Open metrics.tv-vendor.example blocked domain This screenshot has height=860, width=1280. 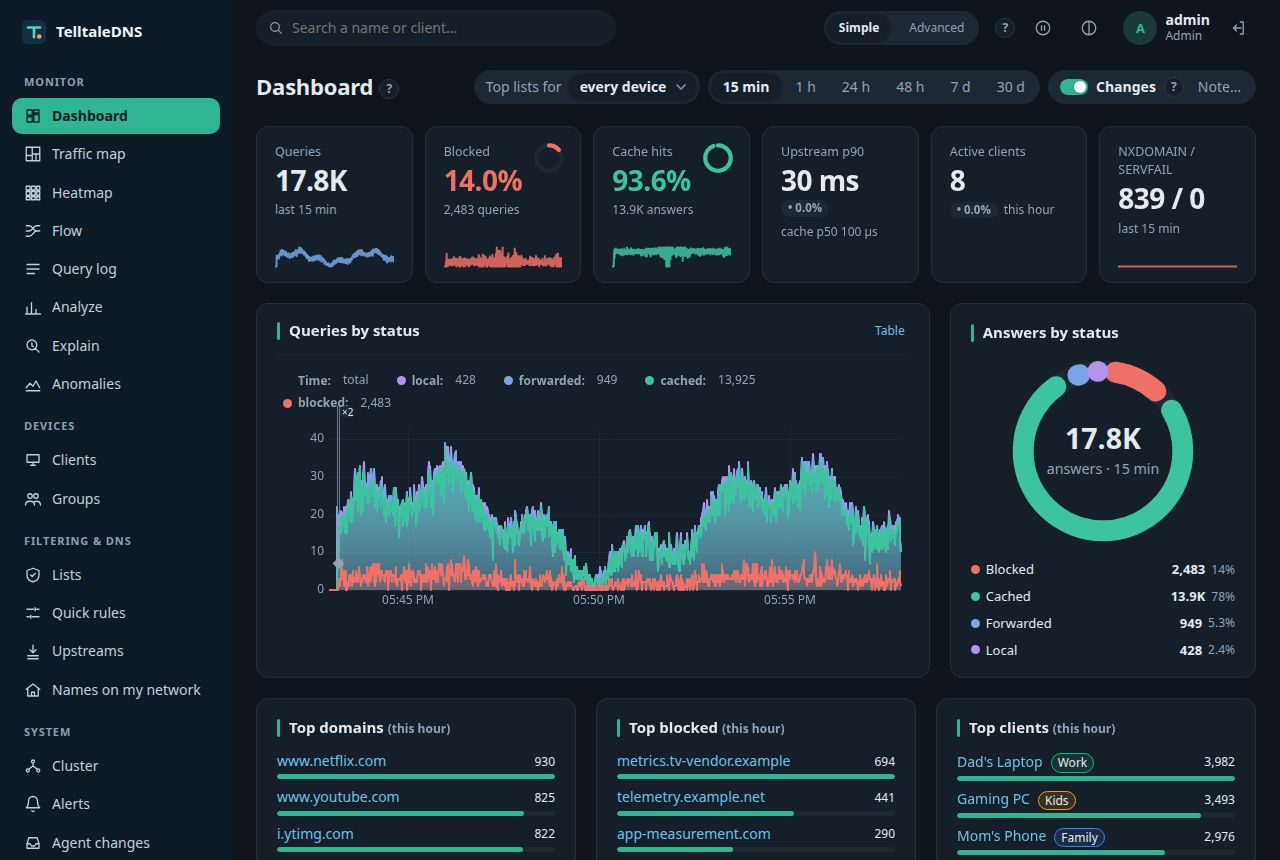click(x=703, y=761)
